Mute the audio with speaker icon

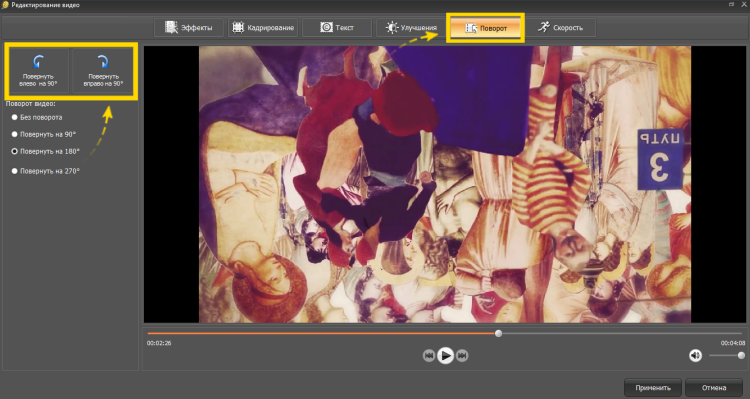coord(695,355)
